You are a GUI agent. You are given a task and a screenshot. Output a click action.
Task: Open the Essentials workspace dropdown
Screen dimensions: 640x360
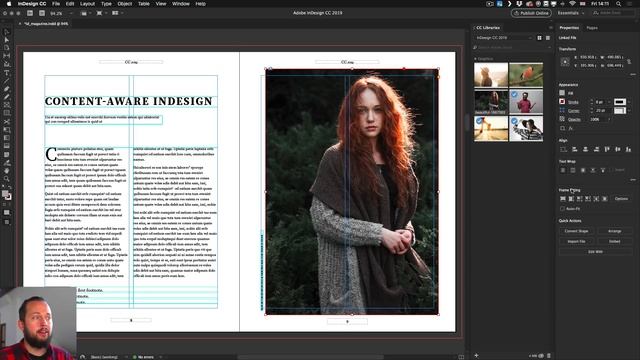pos(571,13)
